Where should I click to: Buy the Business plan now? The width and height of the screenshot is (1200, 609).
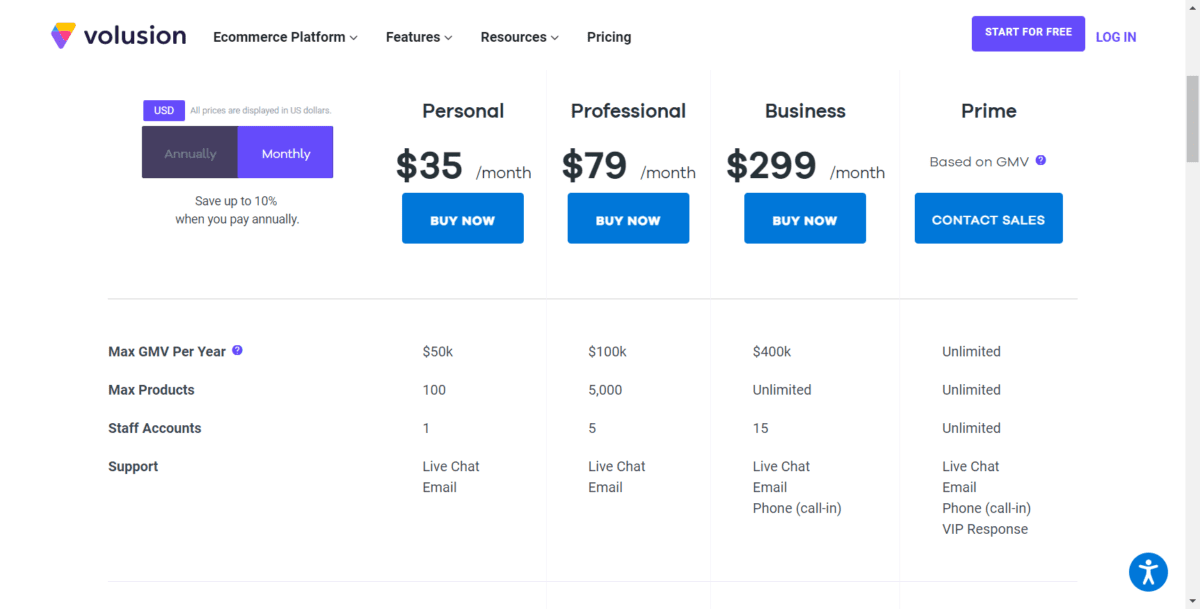805,220
